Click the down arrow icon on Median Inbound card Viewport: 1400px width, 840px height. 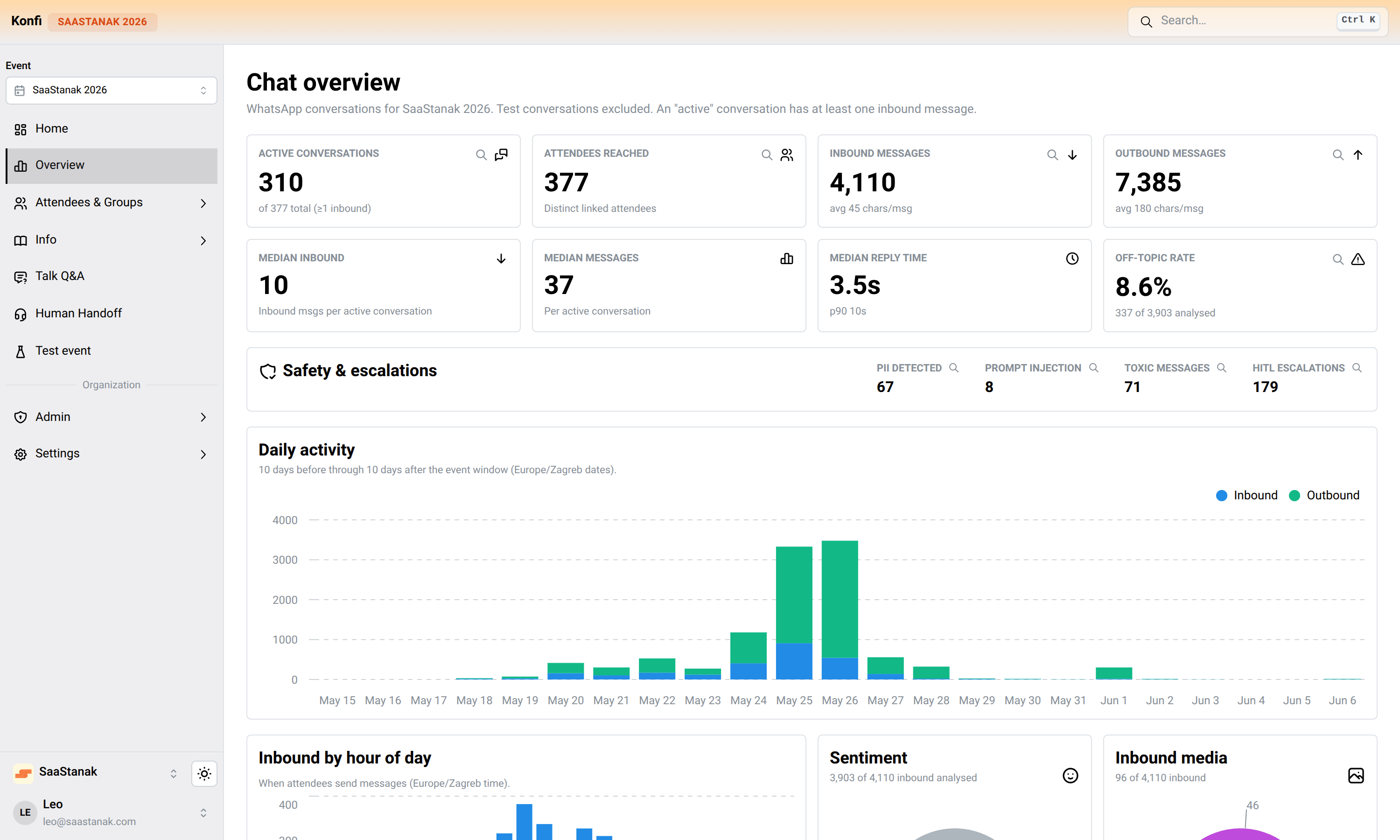tap(501, 259)
